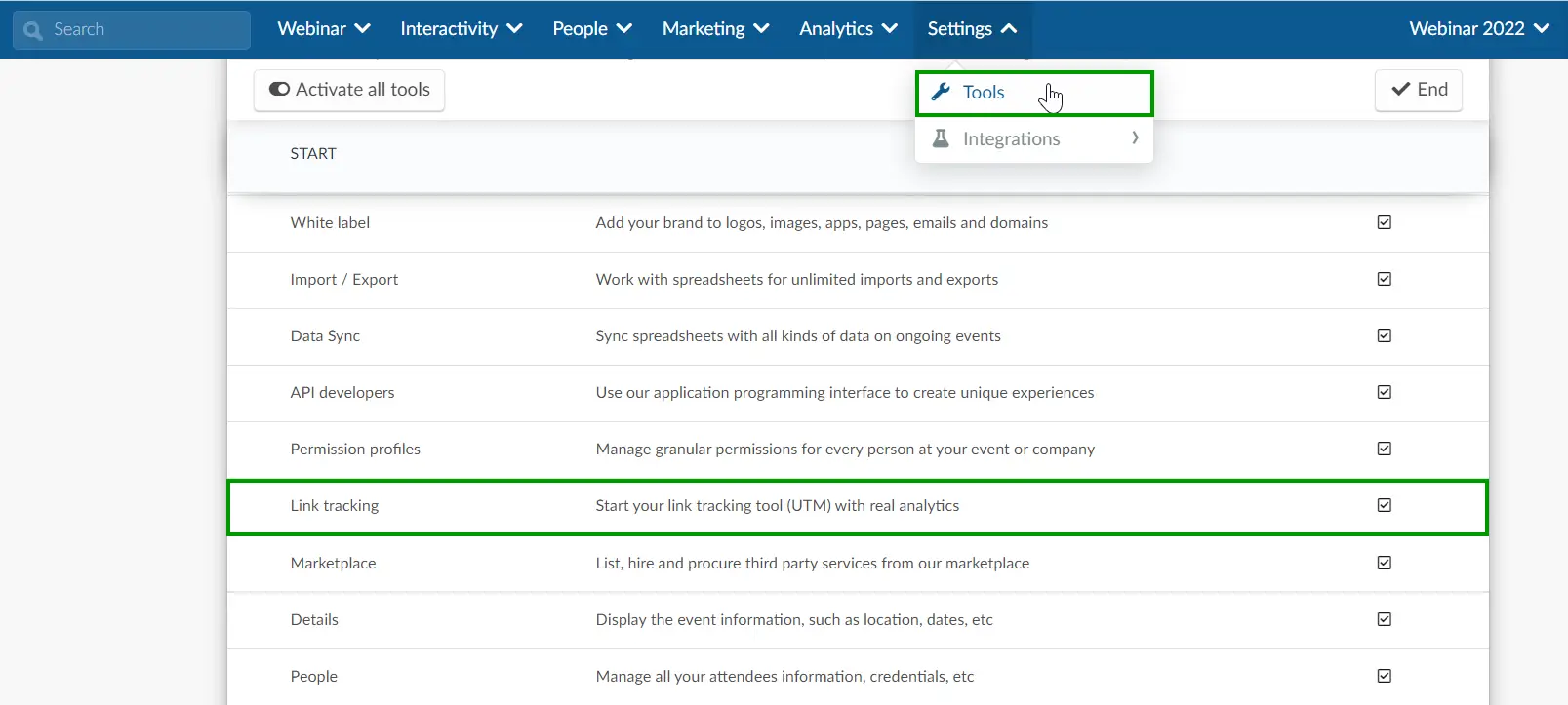The height and width of the screenshot is (705, 1568).
Task: Click 'Work with spreadsheets for unlimited' description
Action: tap(797, 280)
